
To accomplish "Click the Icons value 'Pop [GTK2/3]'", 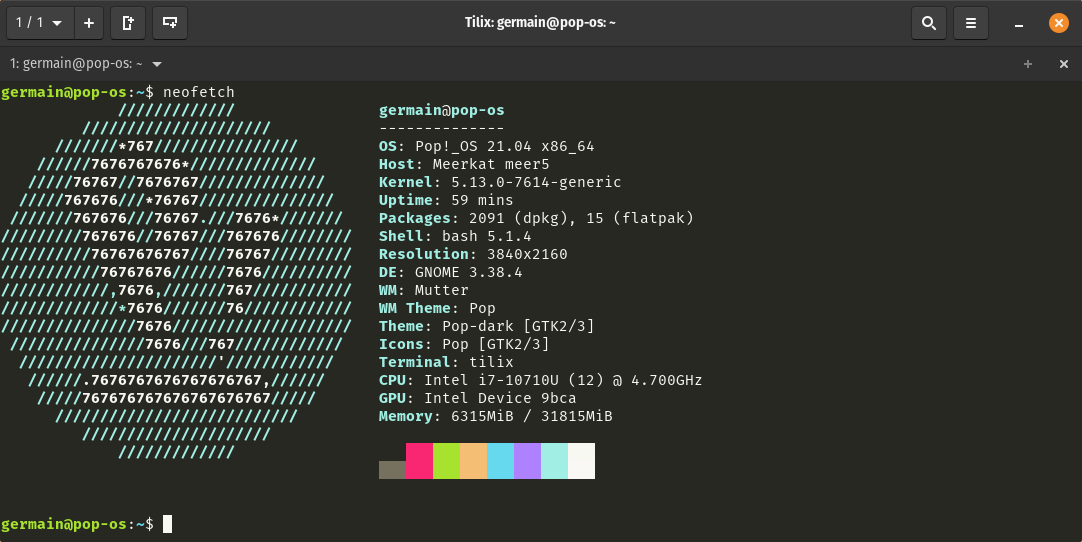I will tap(495, 344).
